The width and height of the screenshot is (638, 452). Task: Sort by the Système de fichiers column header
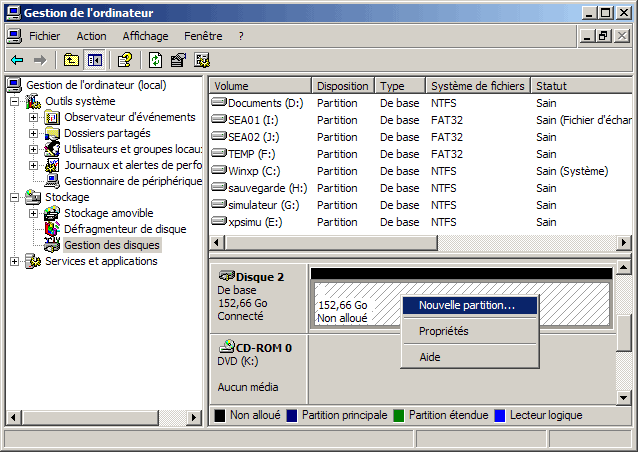coord(478,86)
